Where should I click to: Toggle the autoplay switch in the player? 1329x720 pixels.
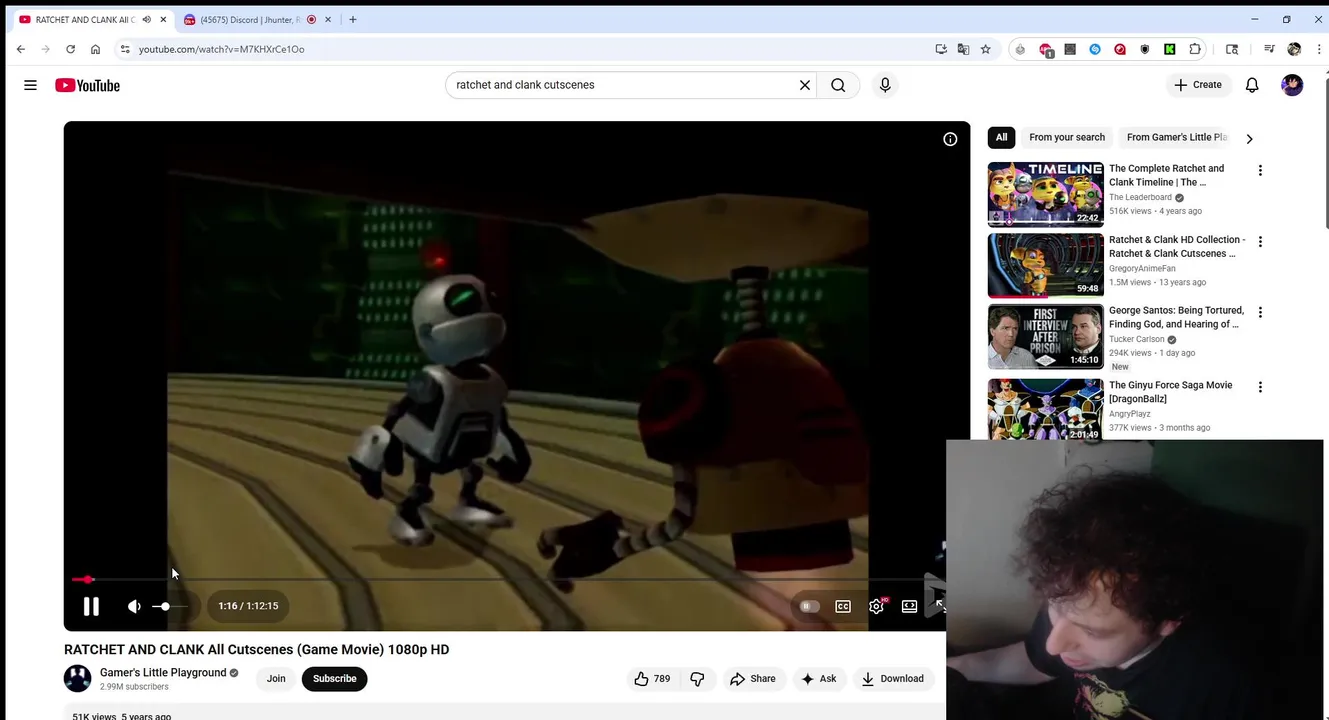809,606
